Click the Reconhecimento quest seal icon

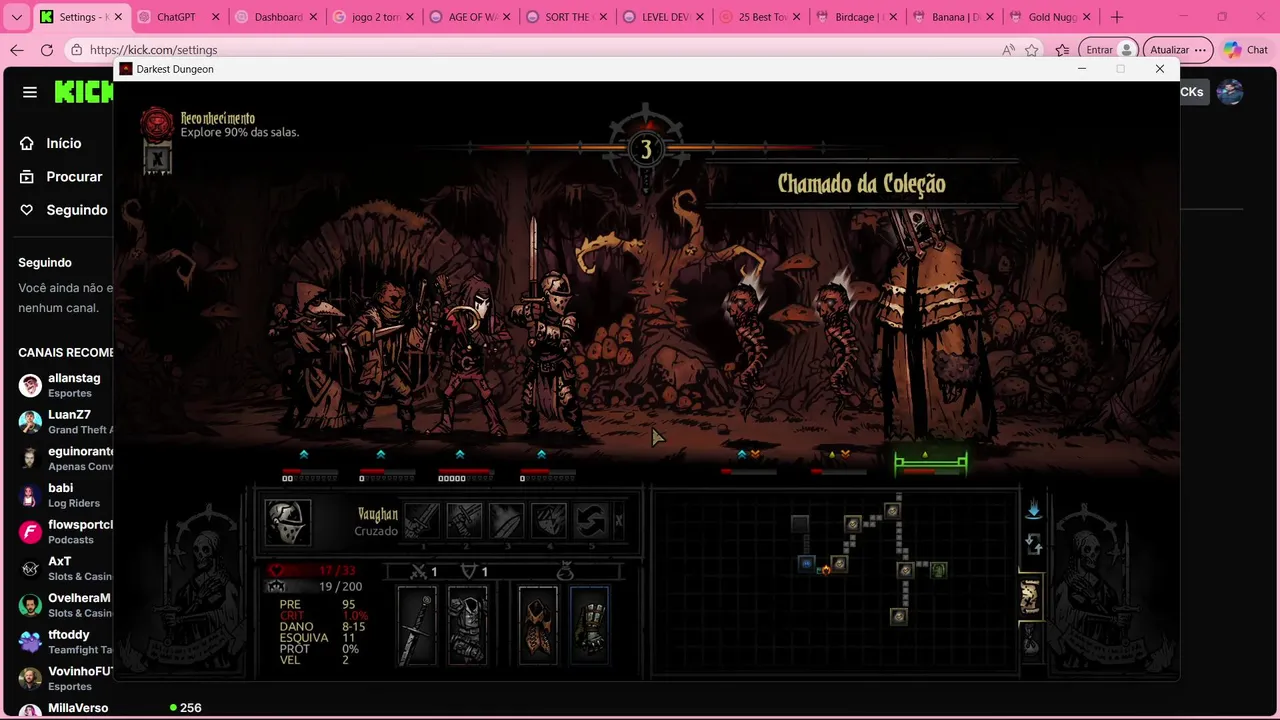click(x=157, y=124)
